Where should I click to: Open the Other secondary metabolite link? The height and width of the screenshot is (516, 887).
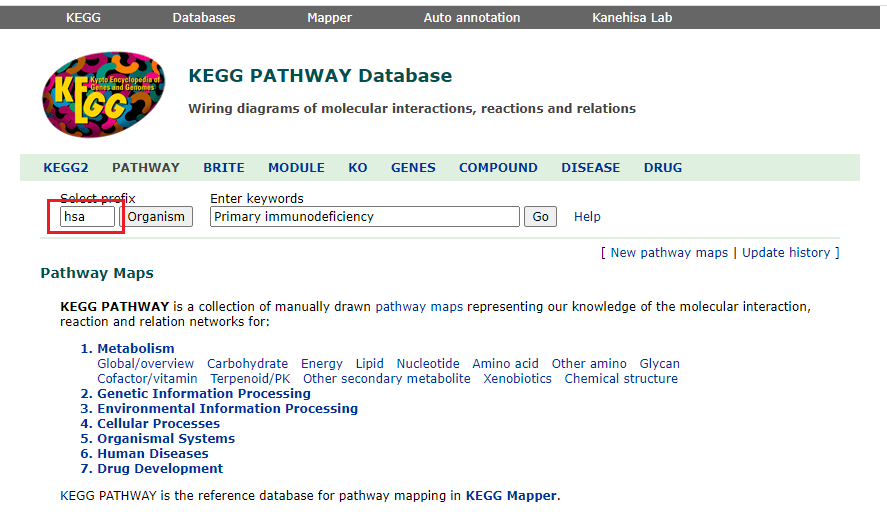[x=386, y=379]
